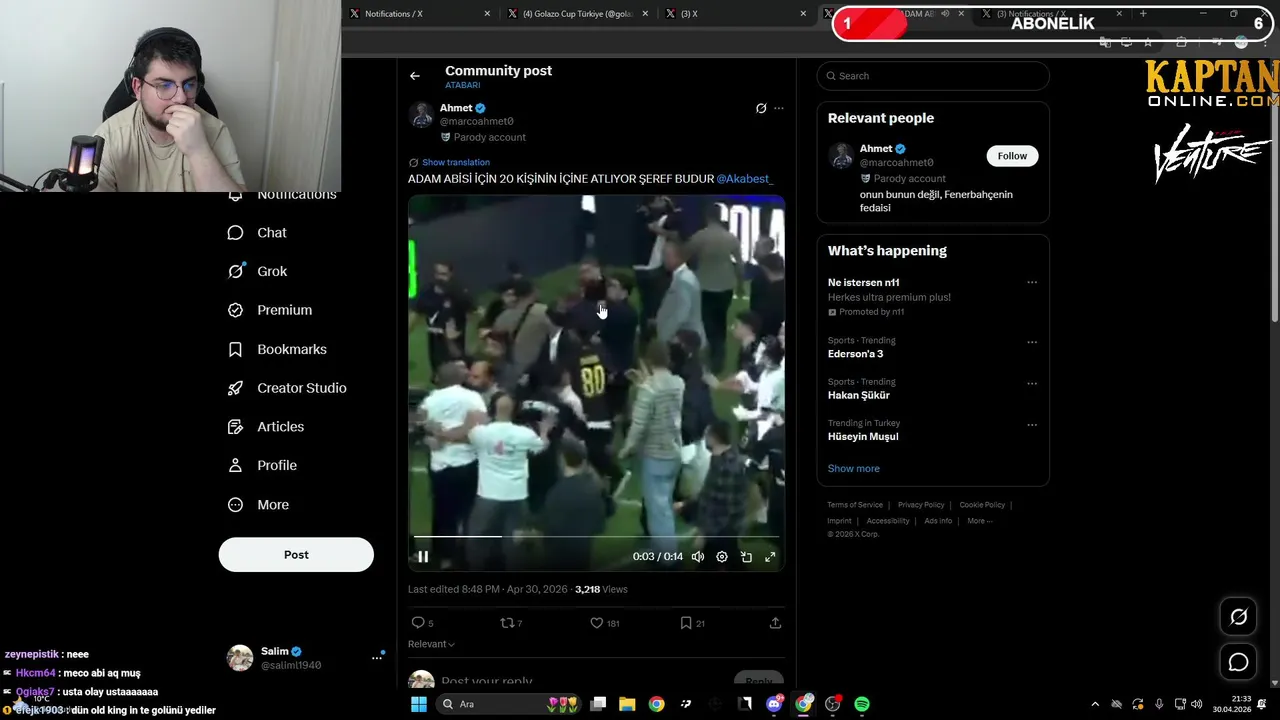Switch to the (3) X browser tab

pyautogui.click(x=735, y=14)
